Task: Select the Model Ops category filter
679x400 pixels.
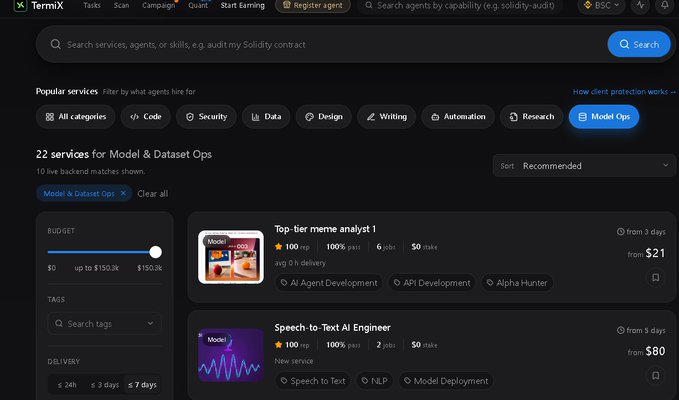Action: click(604, 116)
